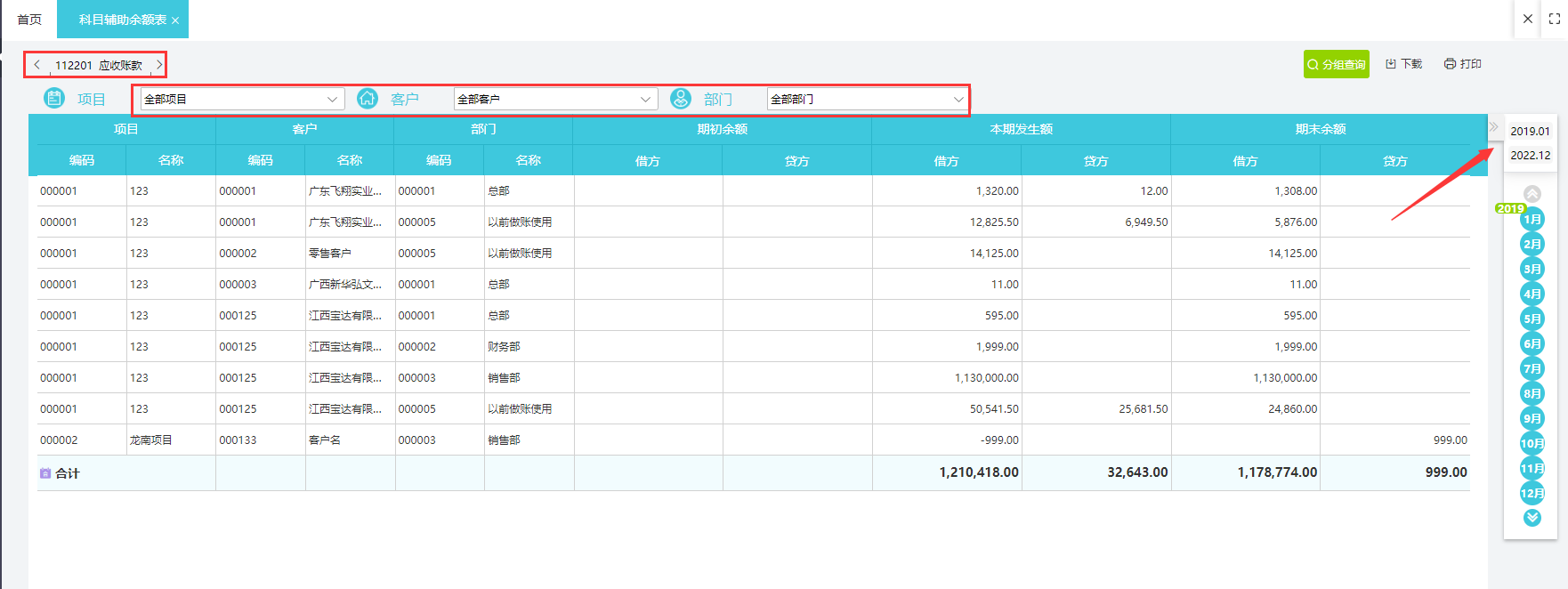The image size is (1568, 589).
Task: Click the scroll-up arrow above months
Action: (x=1532, y=194)
